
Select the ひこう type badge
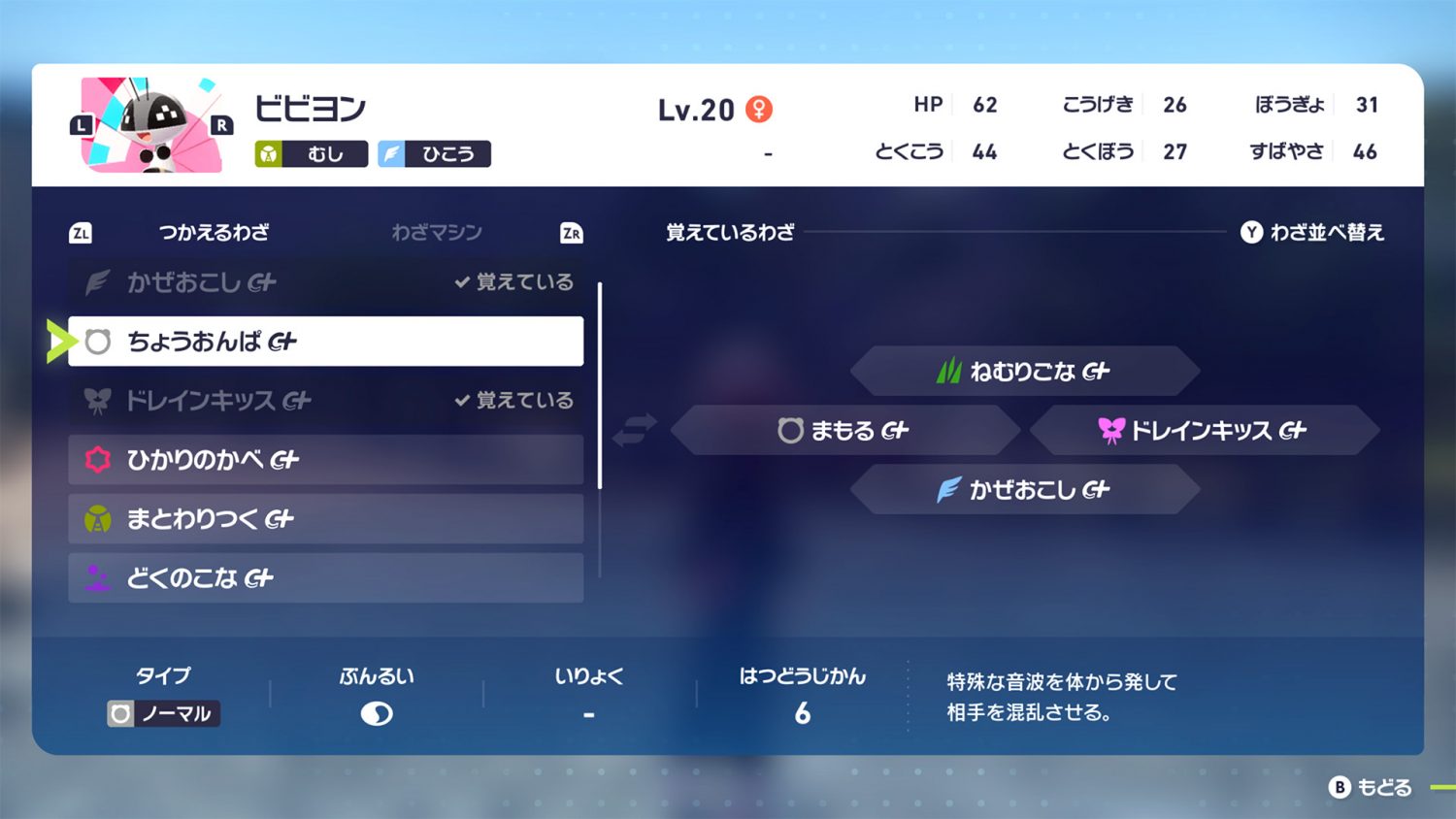(x=434, y=154)
